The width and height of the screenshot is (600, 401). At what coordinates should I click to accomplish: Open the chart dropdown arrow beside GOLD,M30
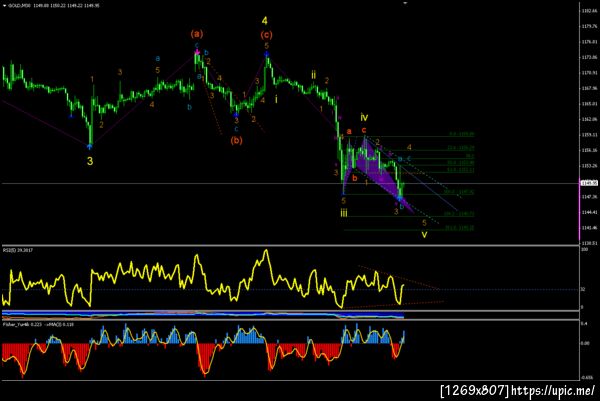tap(5, 6)
